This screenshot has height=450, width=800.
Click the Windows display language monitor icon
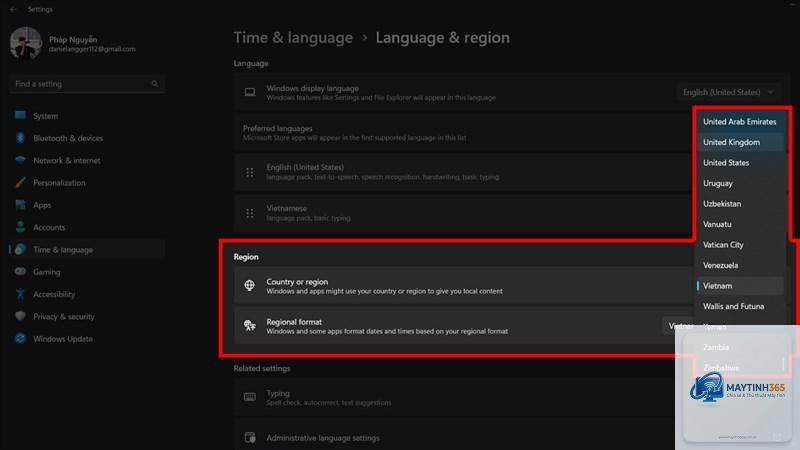pos(249,92)
